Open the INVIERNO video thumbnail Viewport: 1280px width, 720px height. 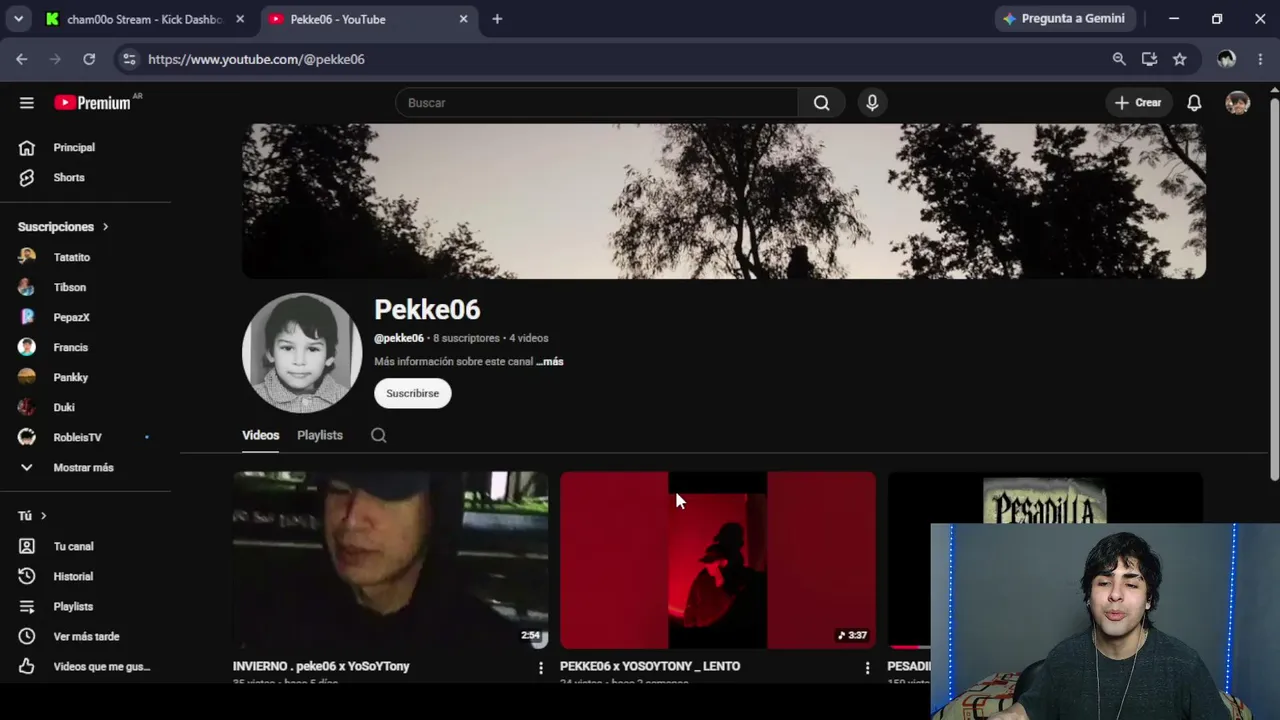point(390,560)
